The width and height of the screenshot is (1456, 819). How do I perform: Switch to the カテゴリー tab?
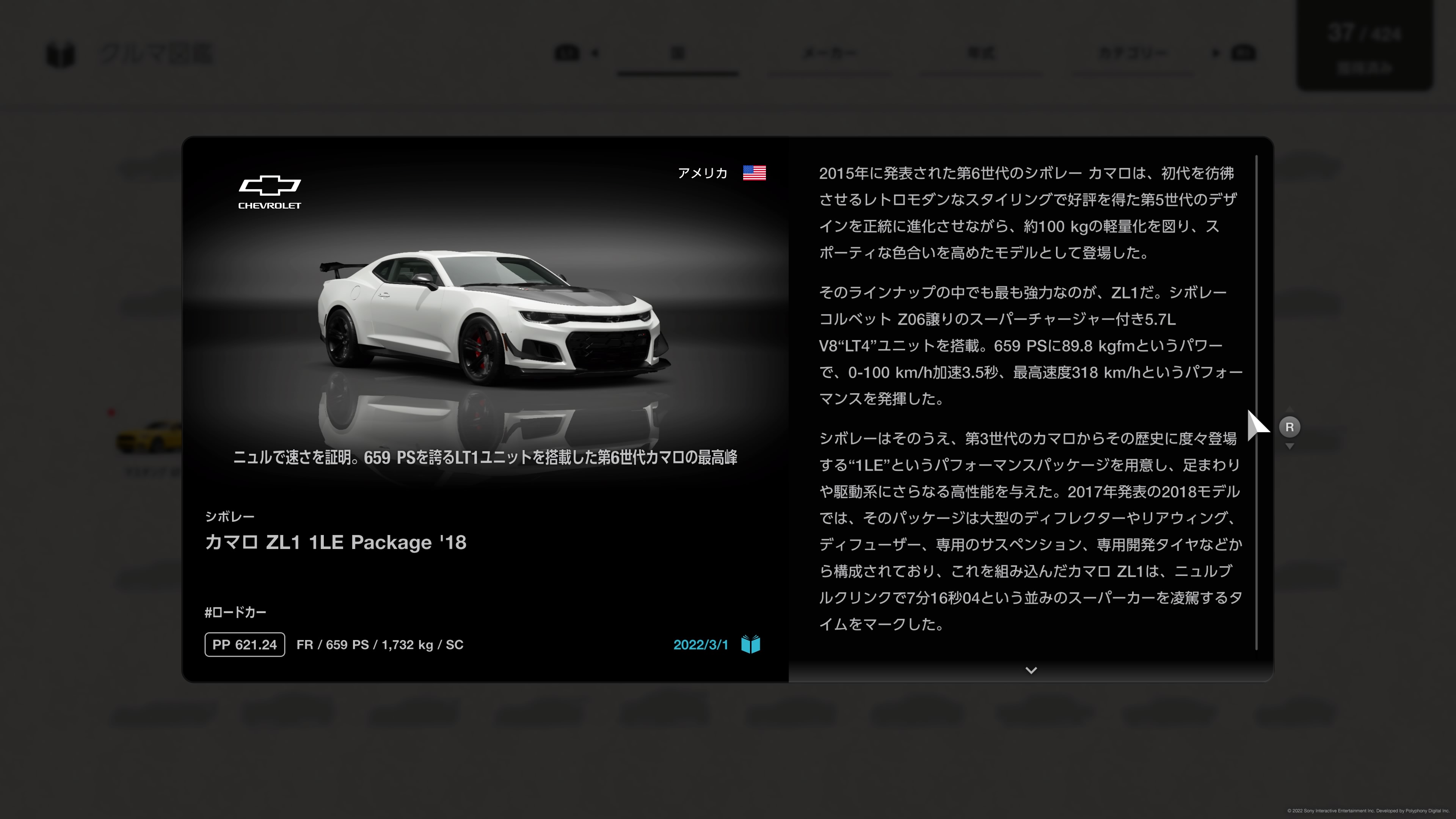1133,54
